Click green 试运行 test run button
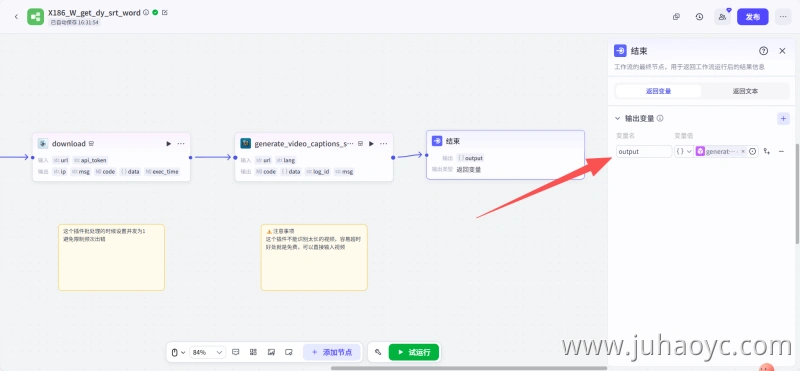The height and width of the screenshot is (371, 800). (414, 352)
